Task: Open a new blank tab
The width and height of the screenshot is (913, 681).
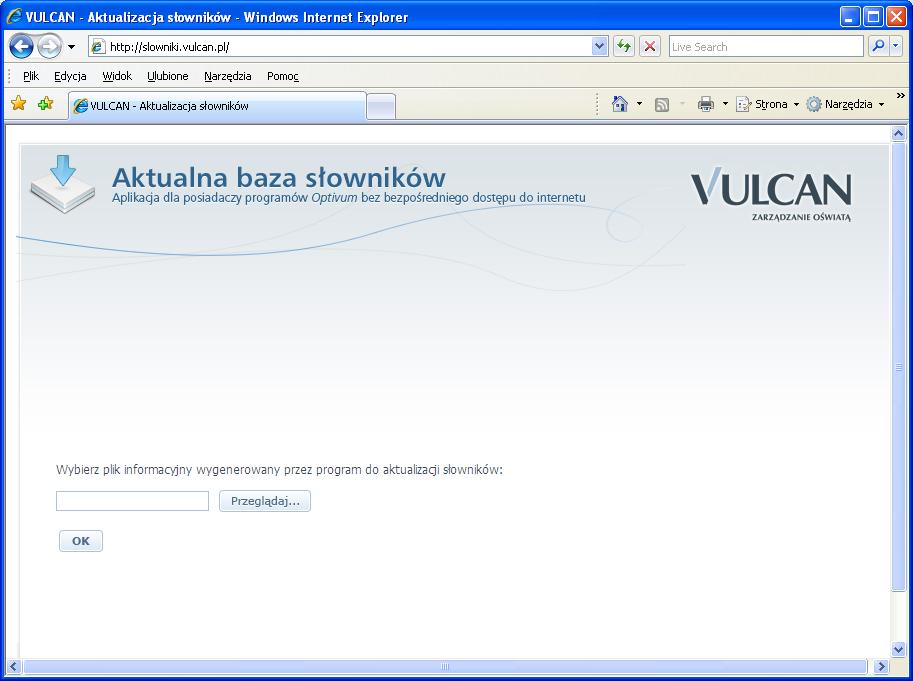Action: coord(381,107)
